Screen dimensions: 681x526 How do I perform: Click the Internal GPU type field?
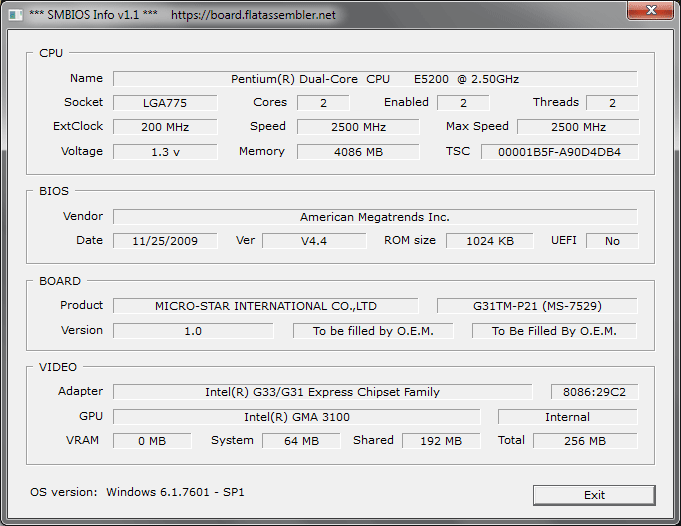pyautogui.click(x=568, y=417)
